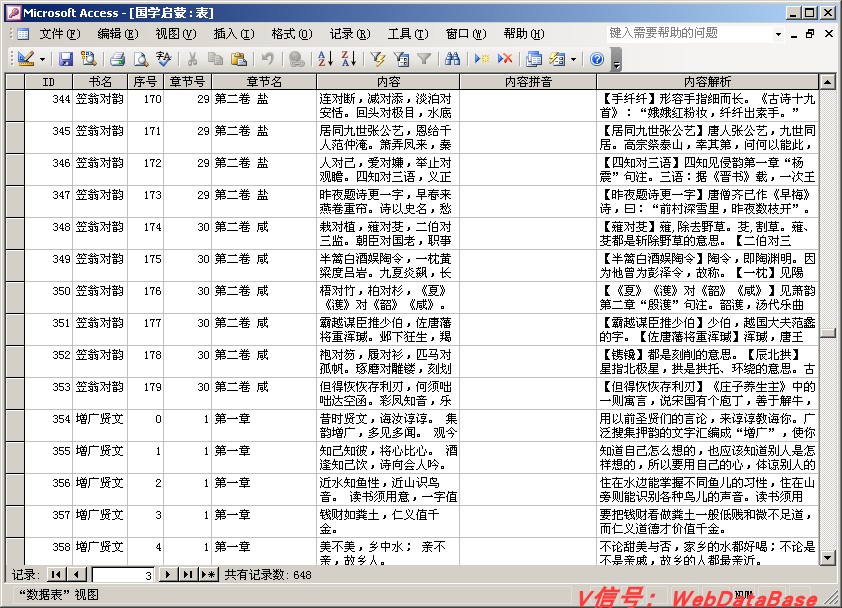This screenshot has height=608, width=842.
Task: Select the ID column header
Action: point(48,82)
